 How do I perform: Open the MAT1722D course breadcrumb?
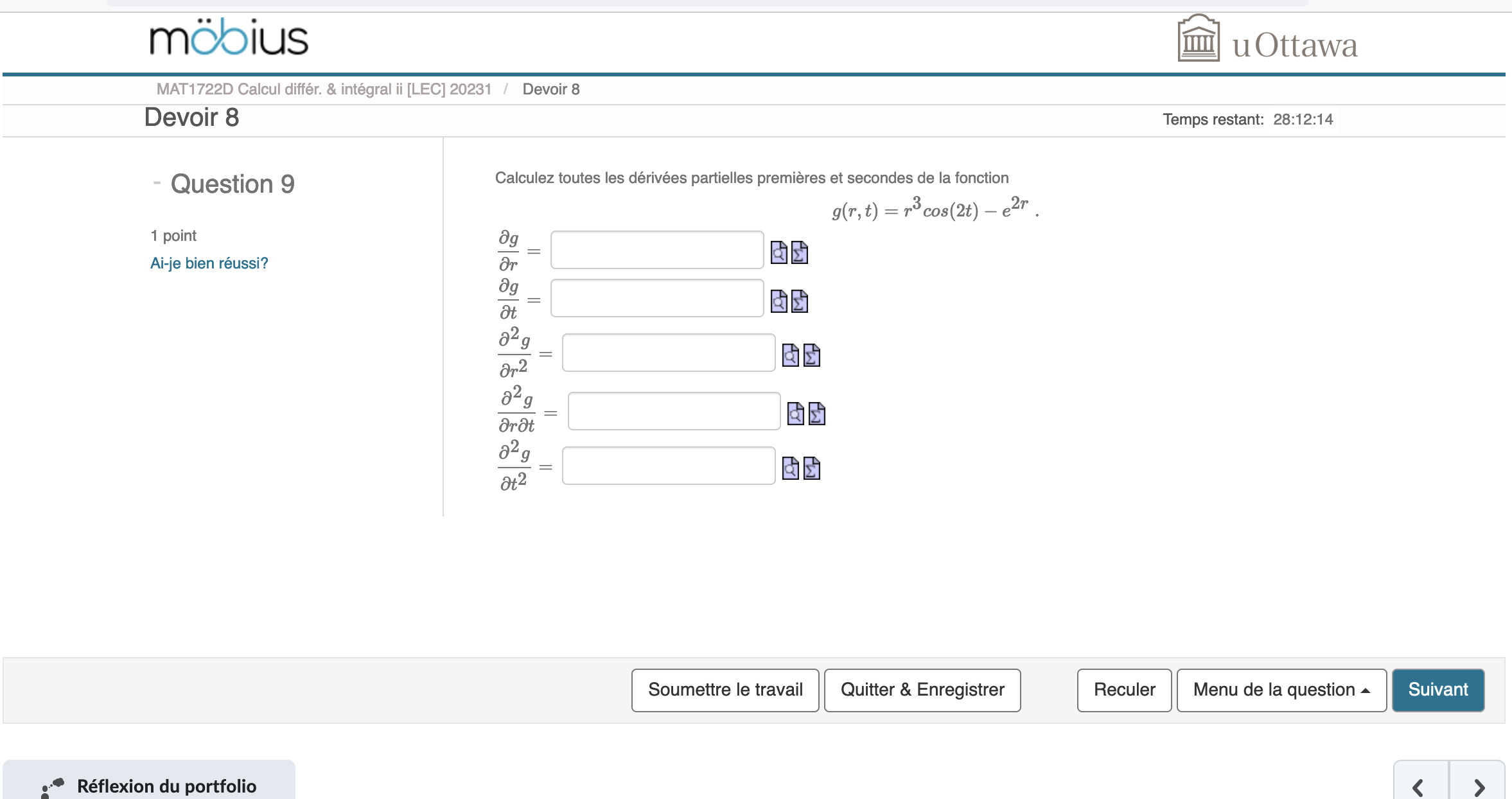pos(323,89)
